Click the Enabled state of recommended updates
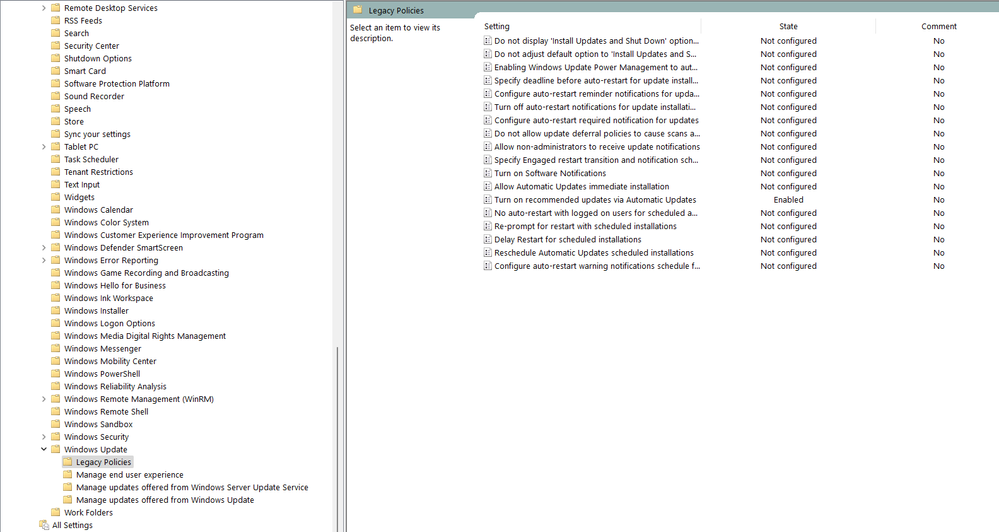This screenshot has height=532, width=999. [x=788, y=200]
